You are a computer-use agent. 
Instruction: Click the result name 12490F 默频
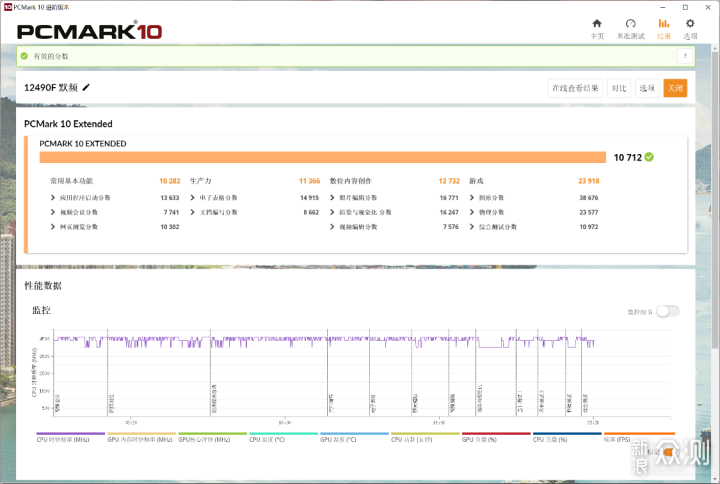coord(51,87)
